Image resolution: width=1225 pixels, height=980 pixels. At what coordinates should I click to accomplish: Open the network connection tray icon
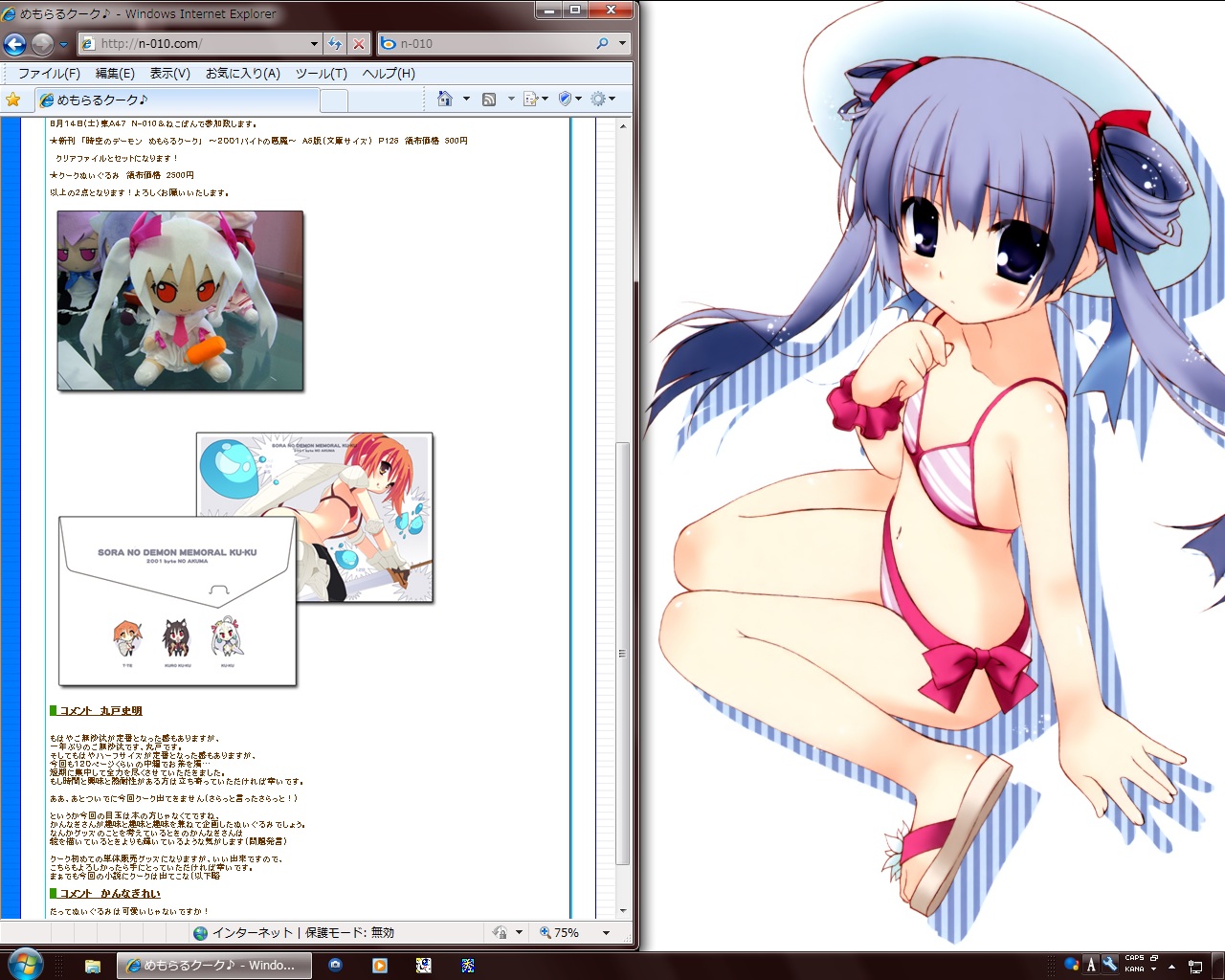[x=1195, y=966]
